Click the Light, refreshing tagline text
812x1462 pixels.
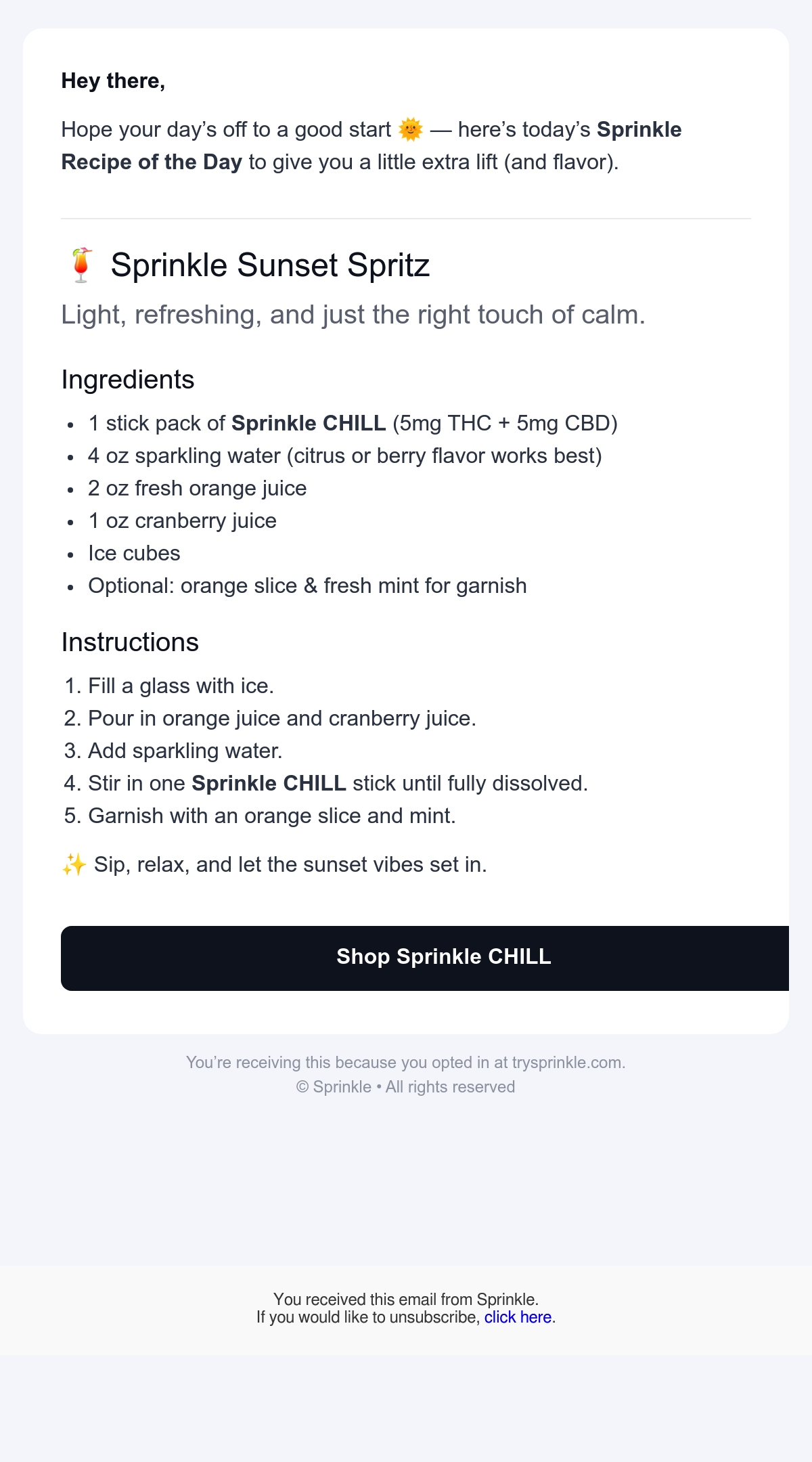click(x=353, y=315)
